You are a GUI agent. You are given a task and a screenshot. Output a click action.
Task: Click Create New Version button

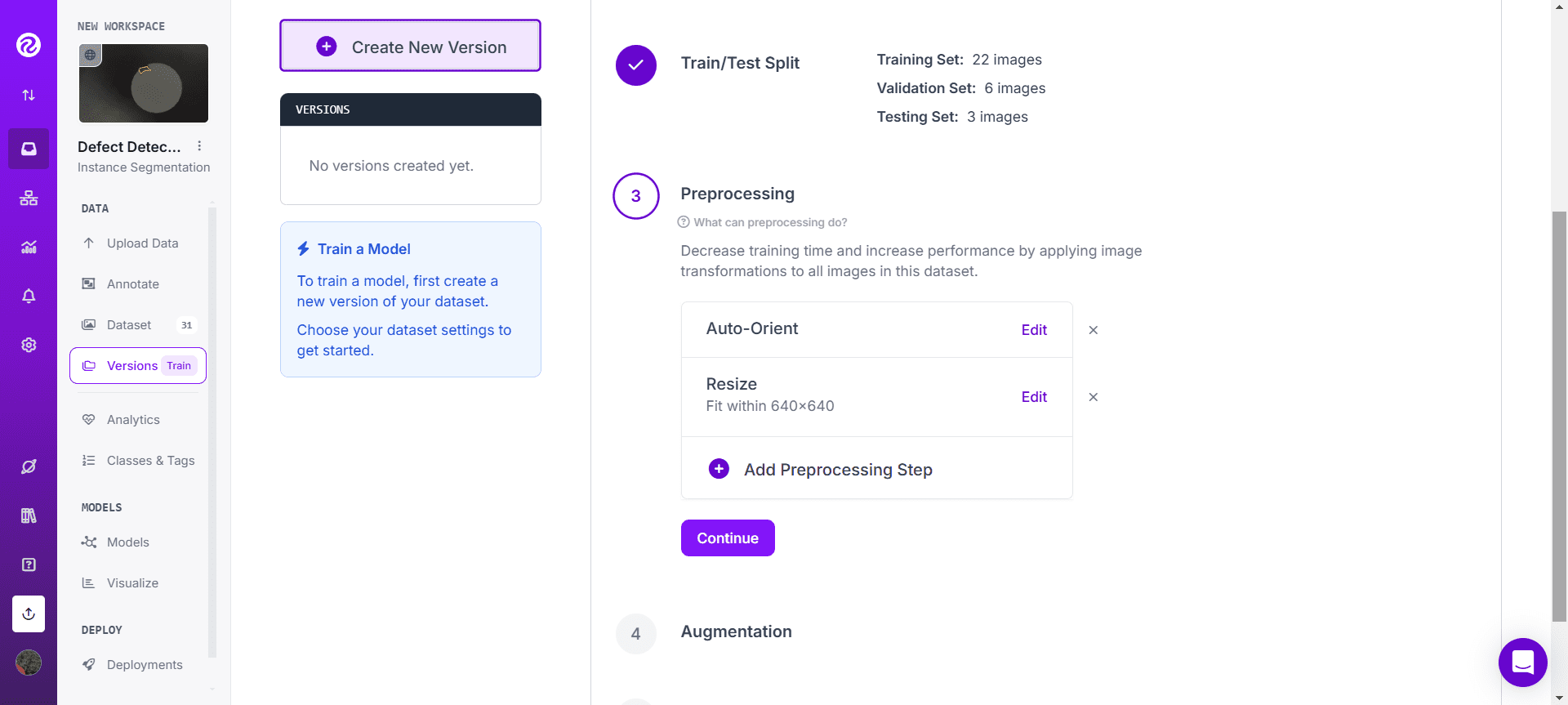[x=410, y=47]
